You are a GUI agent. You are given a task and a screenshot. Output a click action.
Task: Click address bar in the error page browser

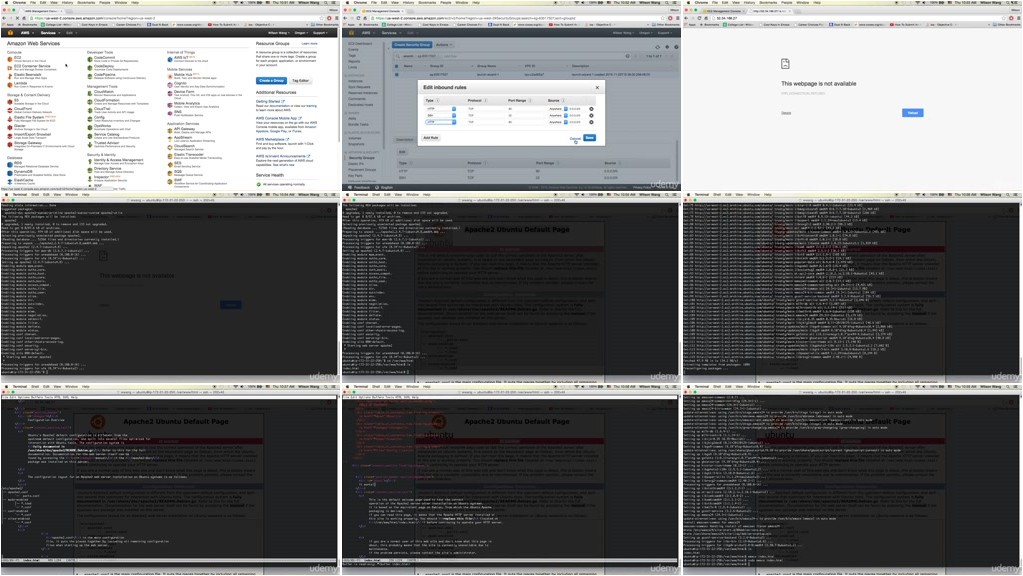855,18
